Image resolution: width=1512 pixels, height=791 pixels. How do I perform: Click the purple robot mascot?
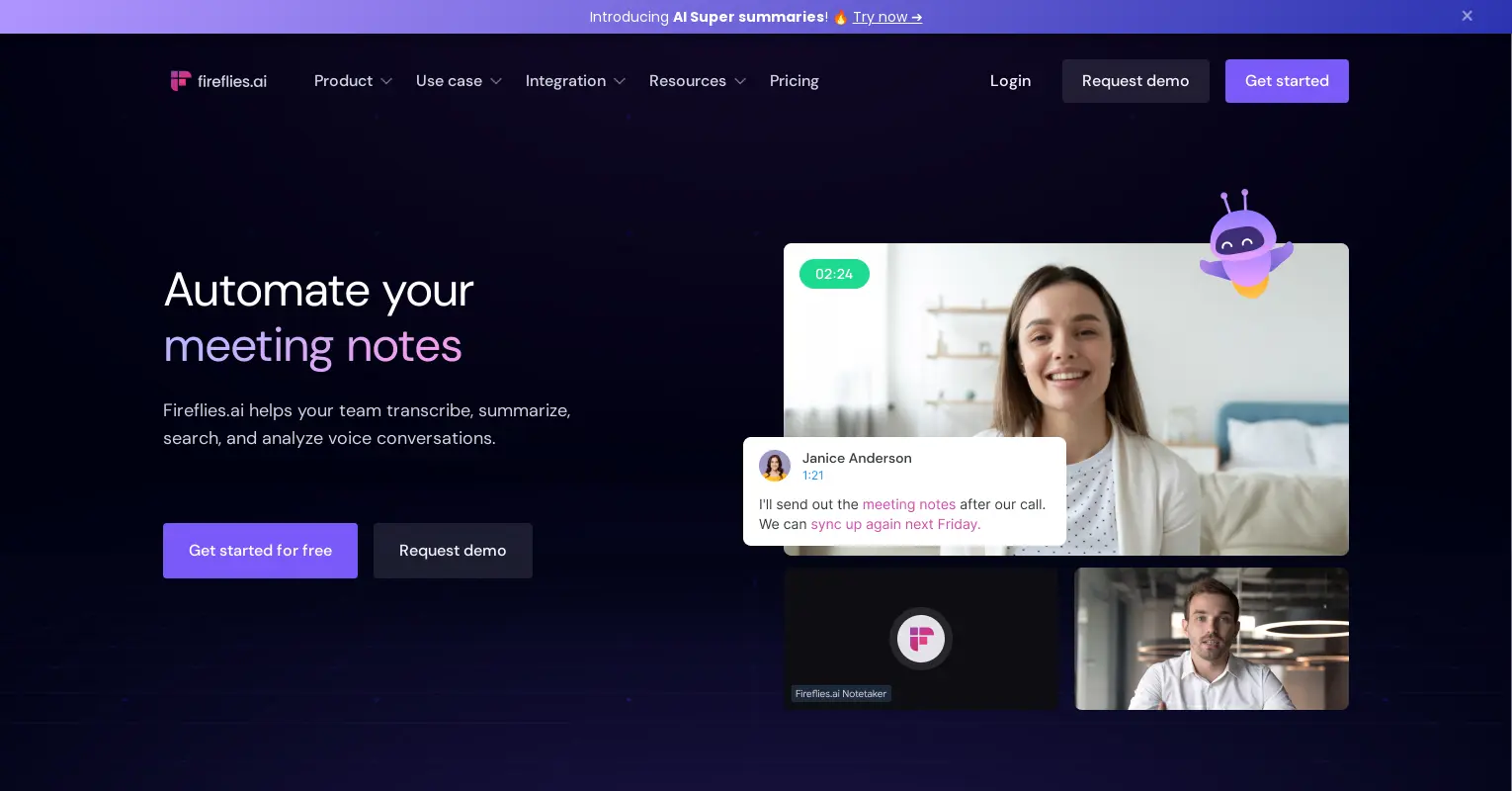[x=1244, y=245]
